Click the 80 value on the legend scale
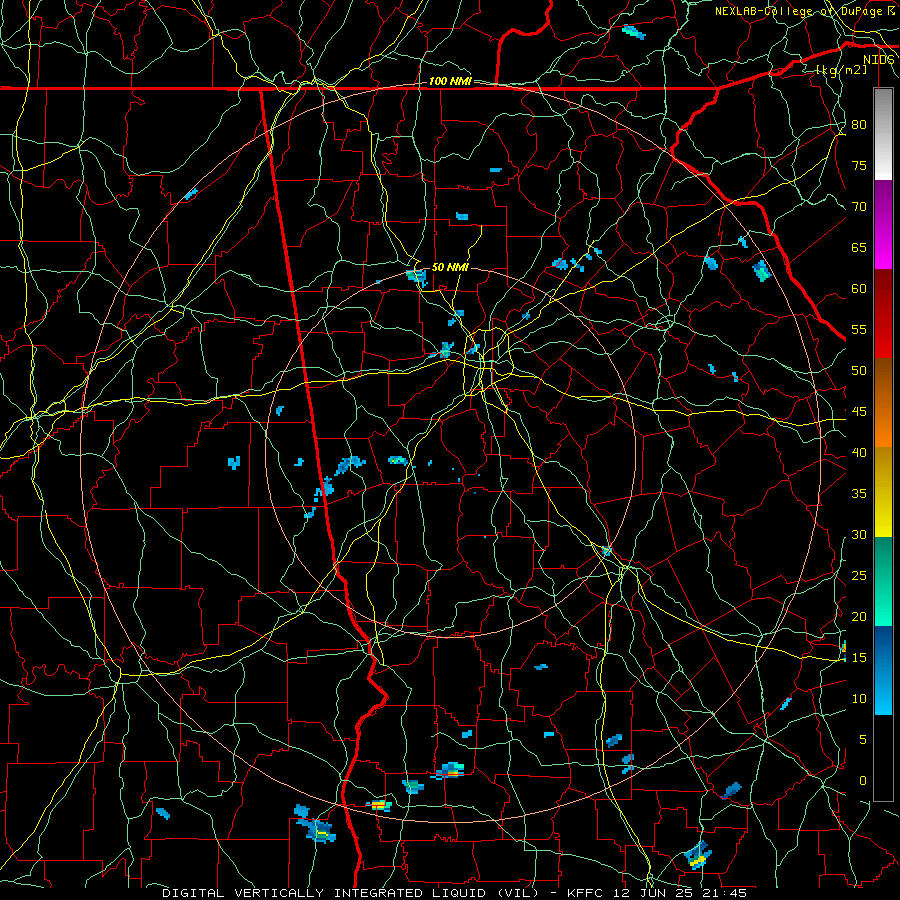 tap(859, 125)
